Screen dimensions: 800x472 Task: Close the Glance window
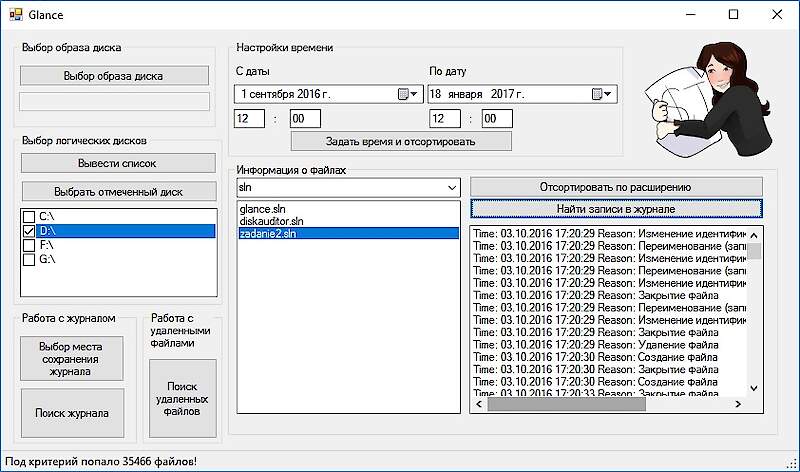777,14
